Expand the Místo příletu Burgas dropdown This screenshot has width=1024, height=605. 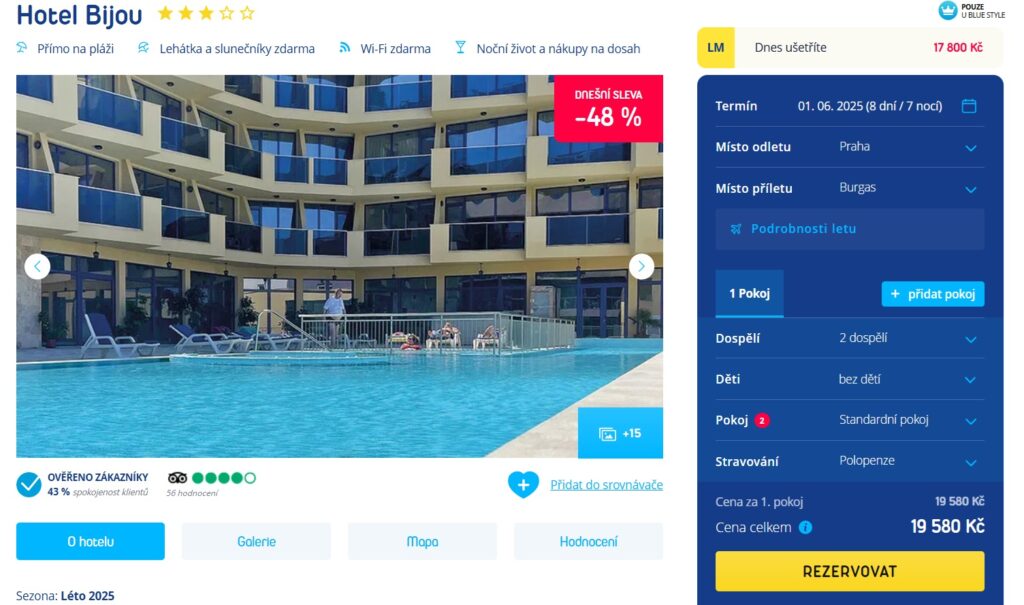[x=850, y=188]
